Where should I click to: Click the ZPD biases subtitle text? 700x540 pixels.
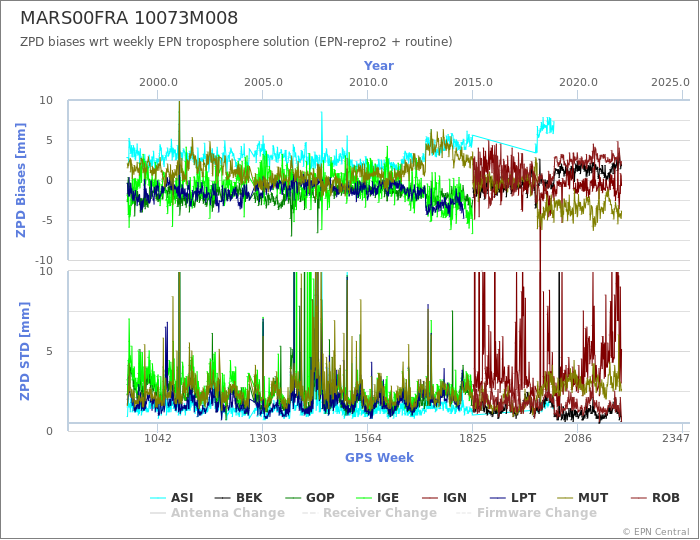pos(236,42)
